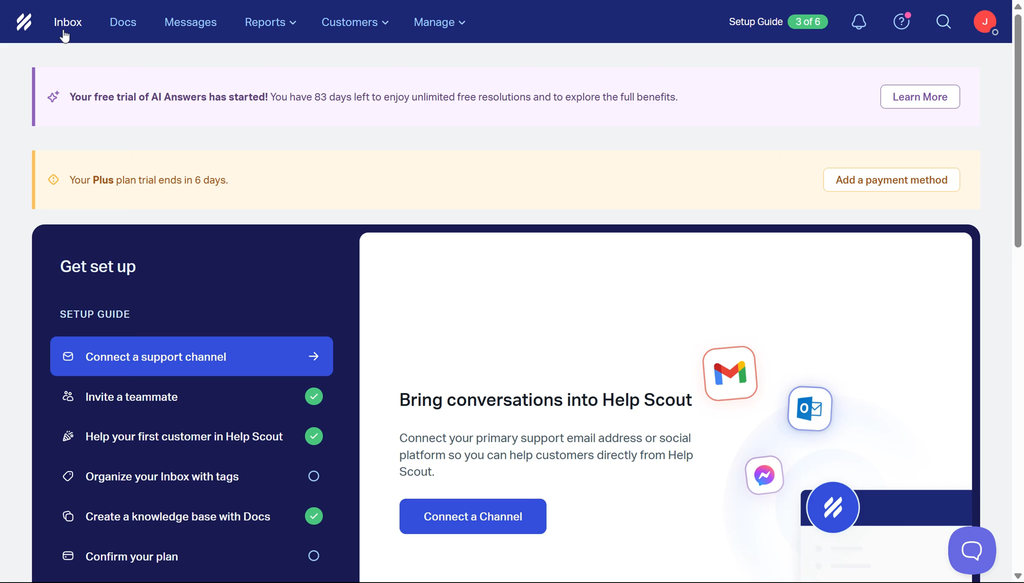Open Setup Guide 3 of 6 progress
1024x583 pixels.
tap(778, 22)
